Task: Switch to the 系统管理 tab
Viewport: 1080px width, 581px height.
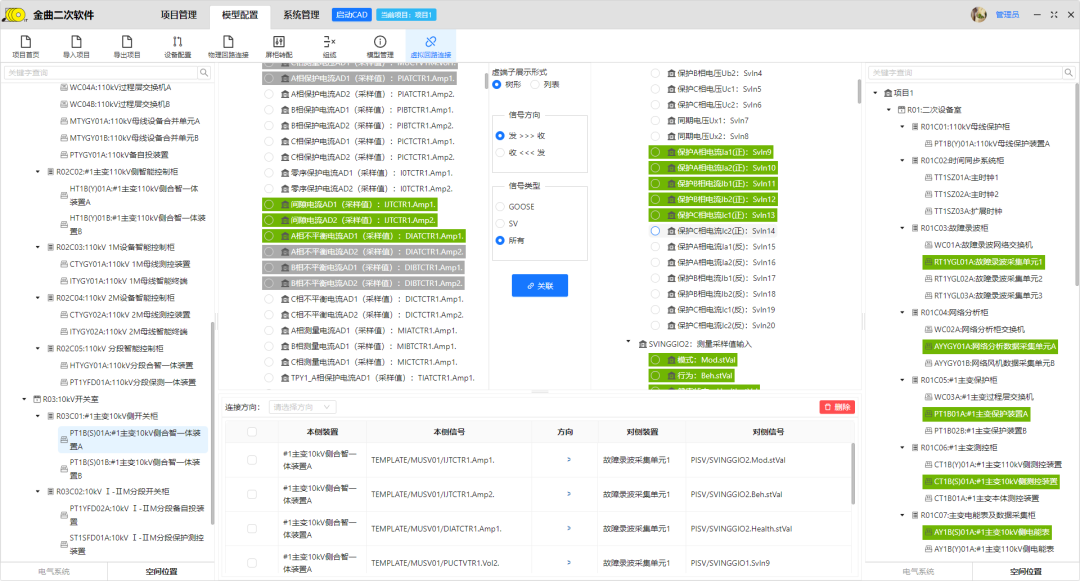Action: point(301,15)
